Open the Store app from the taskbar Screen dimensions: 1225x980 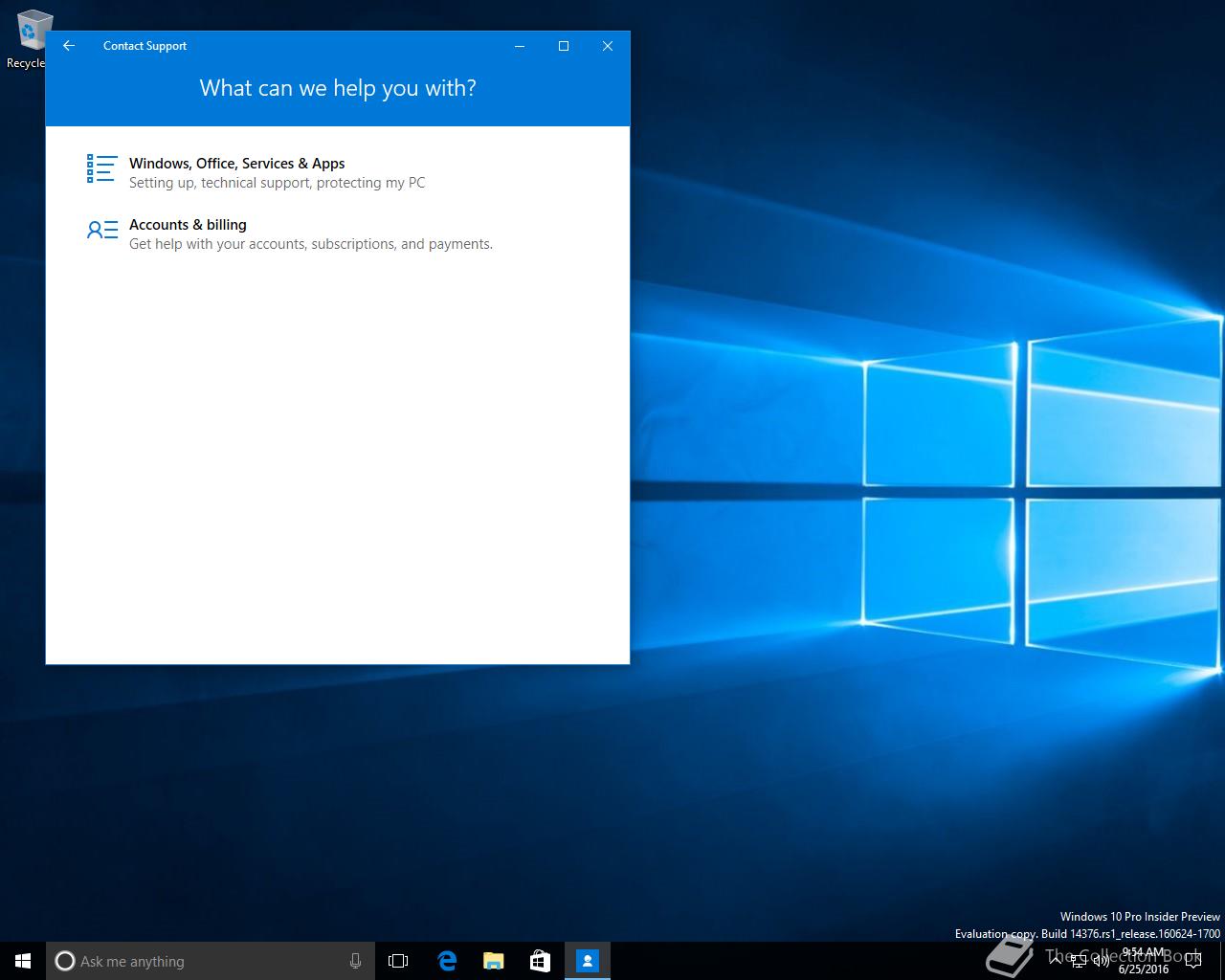(x=540, y=961)
